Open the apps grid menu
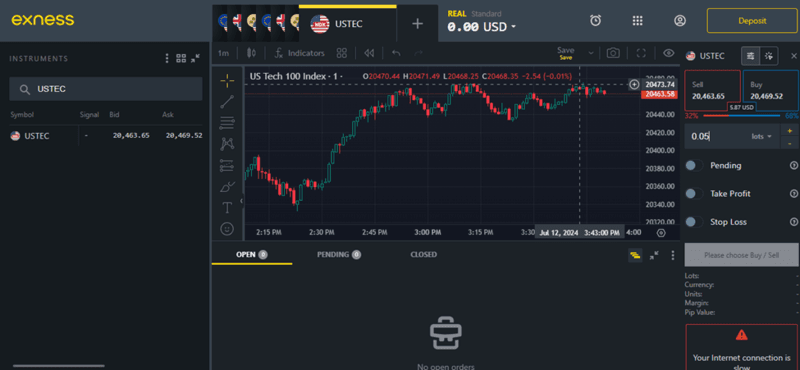The width and height of the screenshot is (800, 370). point(637,20)
